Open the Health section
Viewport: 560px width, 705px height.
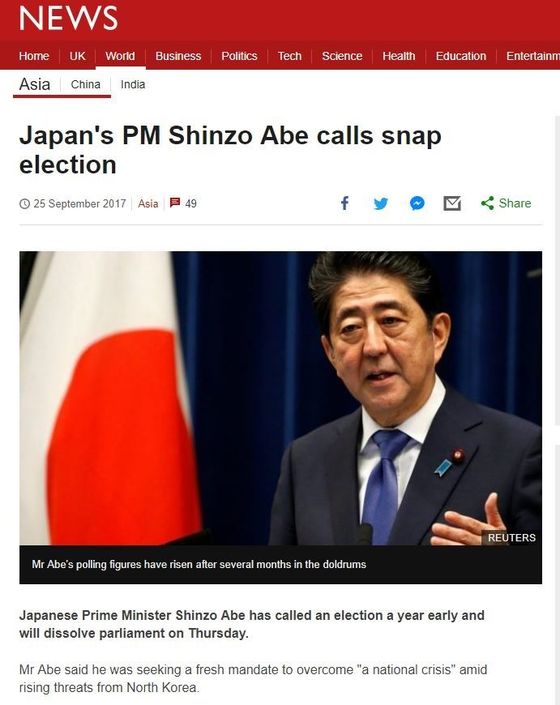[x=399, y=56]
